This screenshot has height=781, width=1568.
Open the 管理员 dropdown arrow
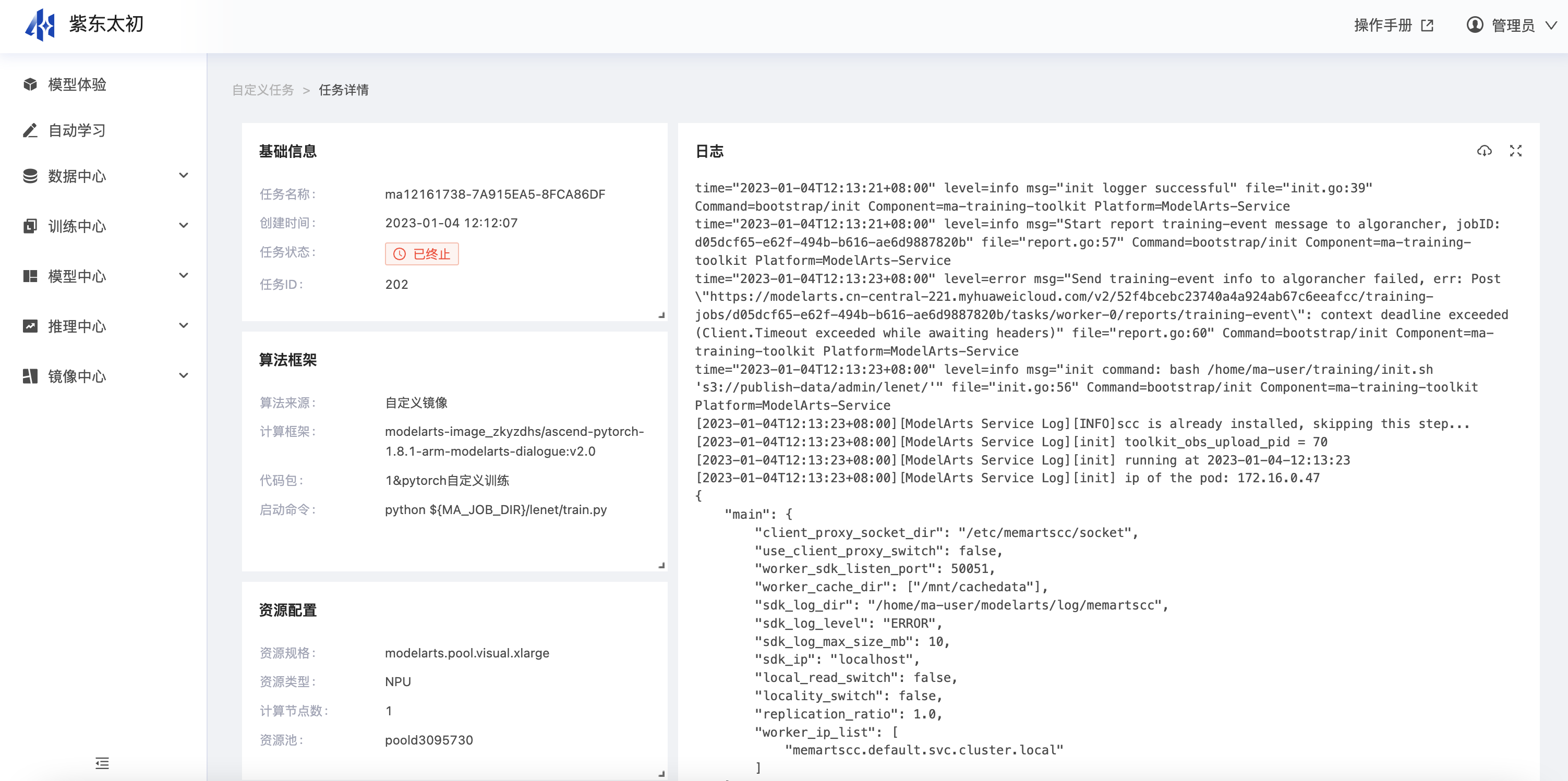pyautogui.click(x=1551, y=26)
